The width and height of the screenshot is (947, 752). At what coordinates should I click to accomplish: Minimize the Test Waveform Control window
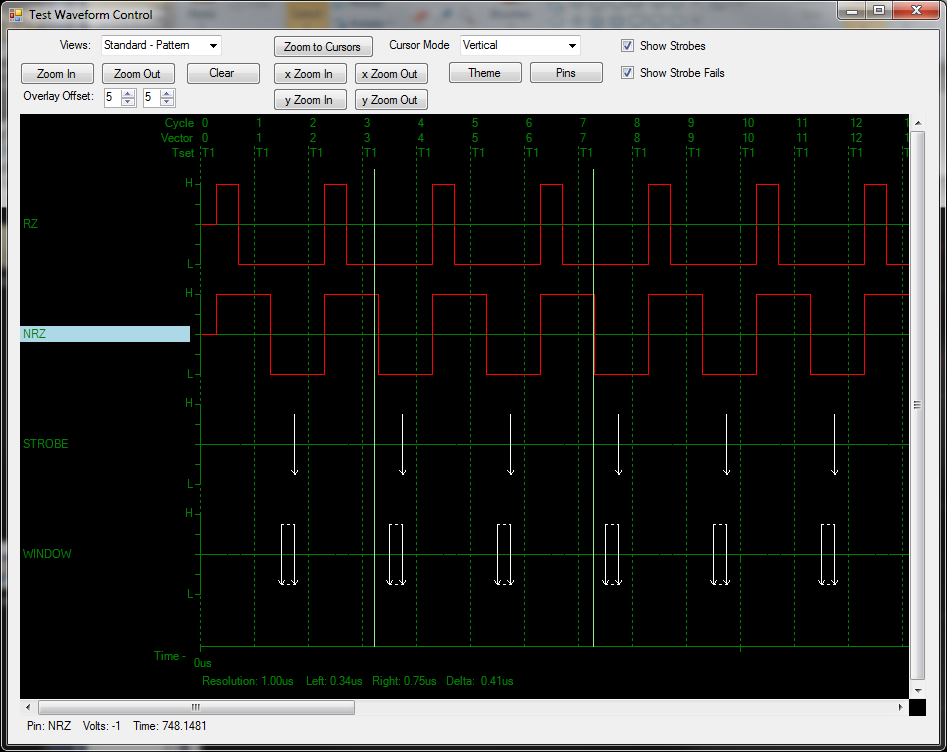tap(852, 10)
